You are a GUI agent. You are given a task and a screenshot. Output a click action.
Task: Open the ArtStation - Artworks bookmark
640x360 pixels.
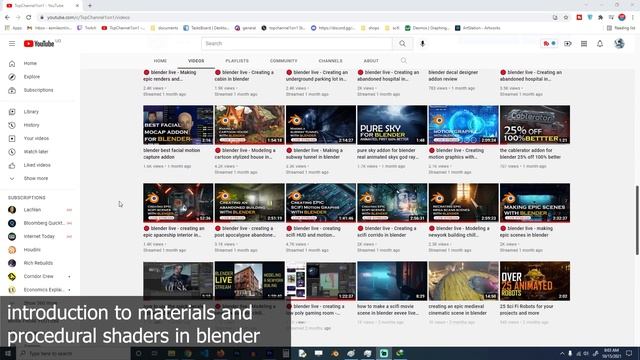tap(478, 28)
